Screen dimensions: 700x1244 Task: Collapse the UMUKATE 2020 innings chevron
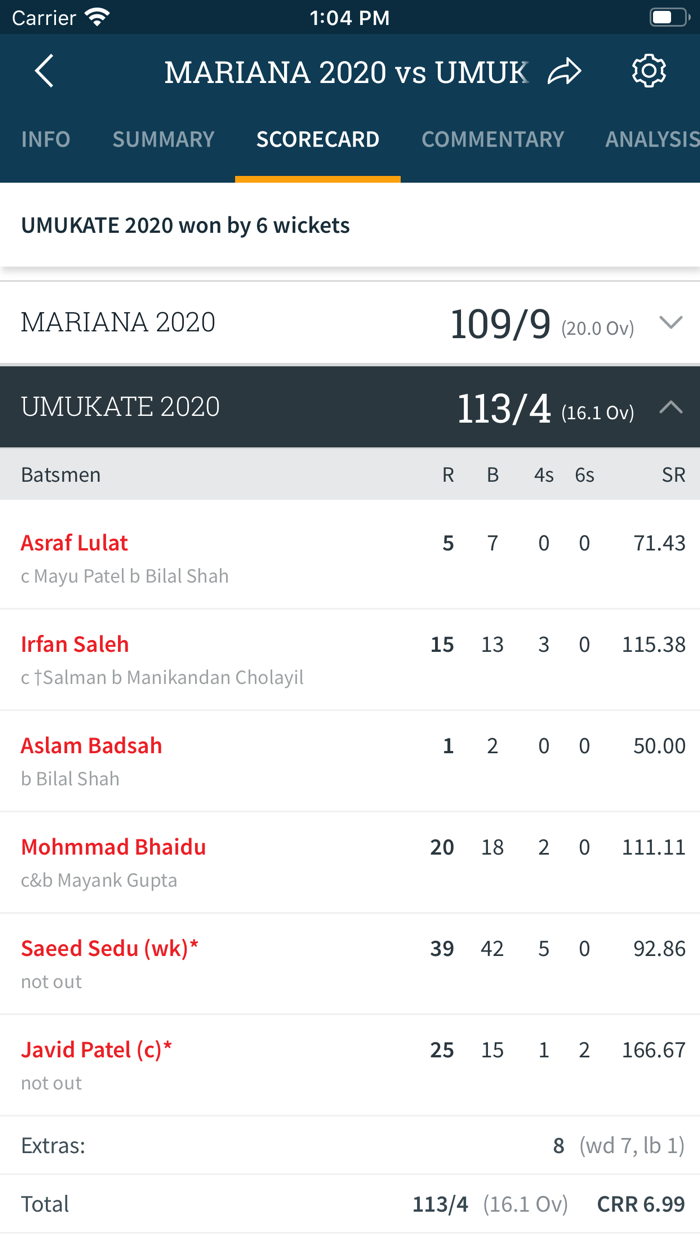pos(671,407)
